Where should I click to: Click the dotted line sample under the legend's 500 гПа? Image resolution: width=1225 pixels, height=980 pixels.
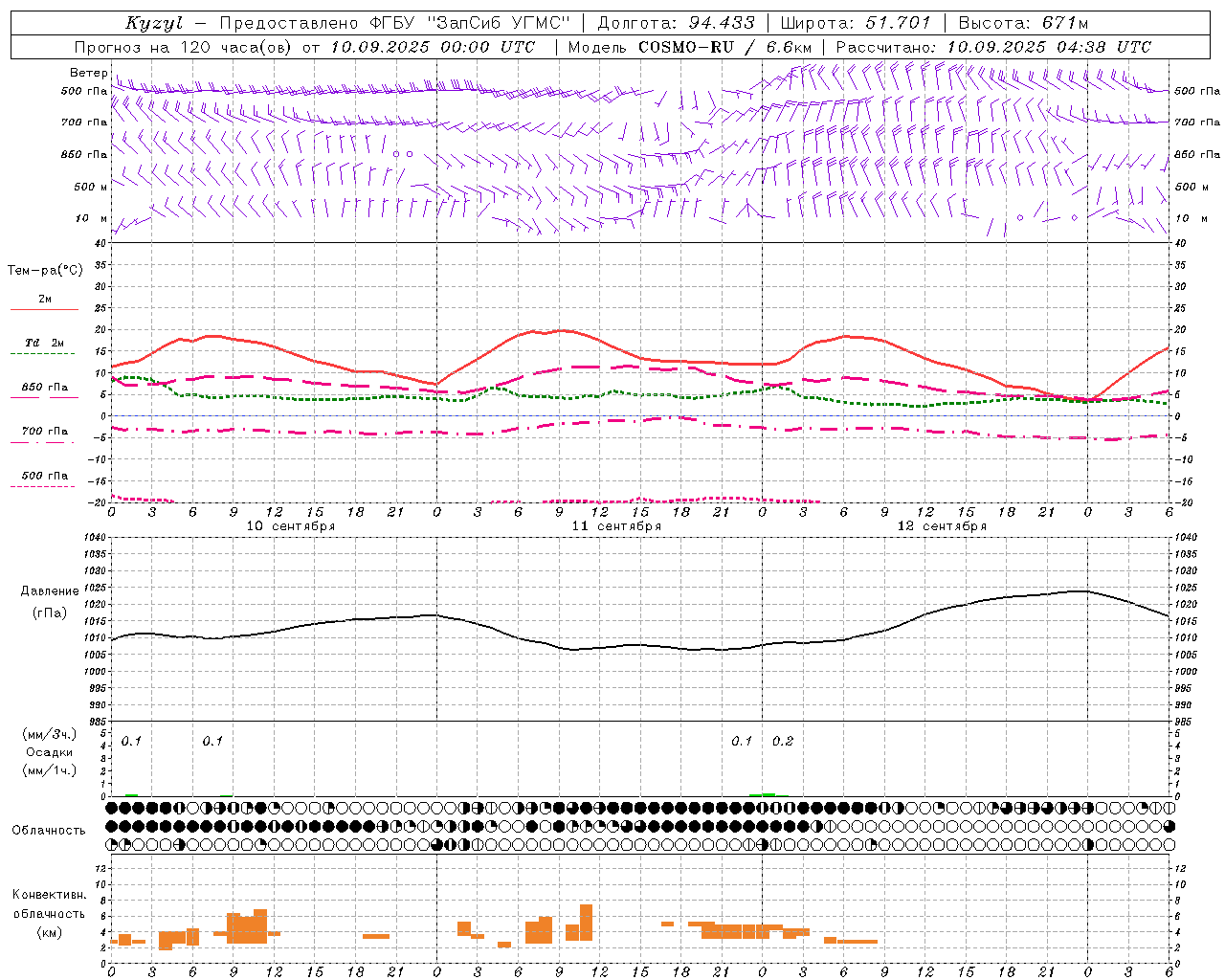pyautogui.click(x=43, y=486)
